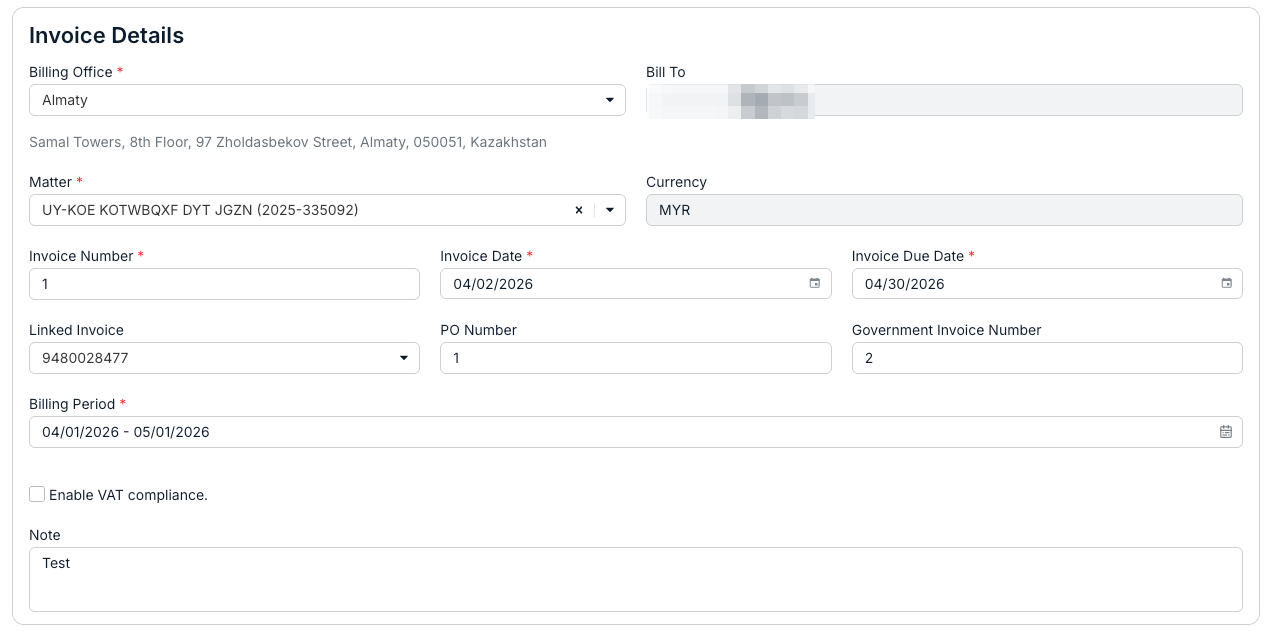This screenshot has width=1271, height=638.
Task: Click the Invoice Number input field
Action: tap(224, 284)
